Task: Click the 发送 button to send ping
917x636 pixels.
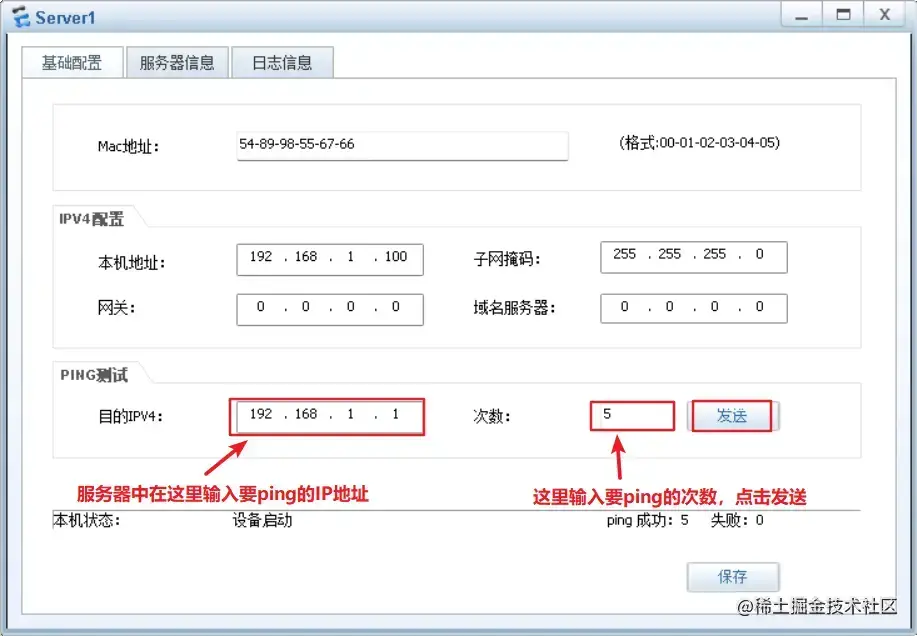Action: point(732,416)
